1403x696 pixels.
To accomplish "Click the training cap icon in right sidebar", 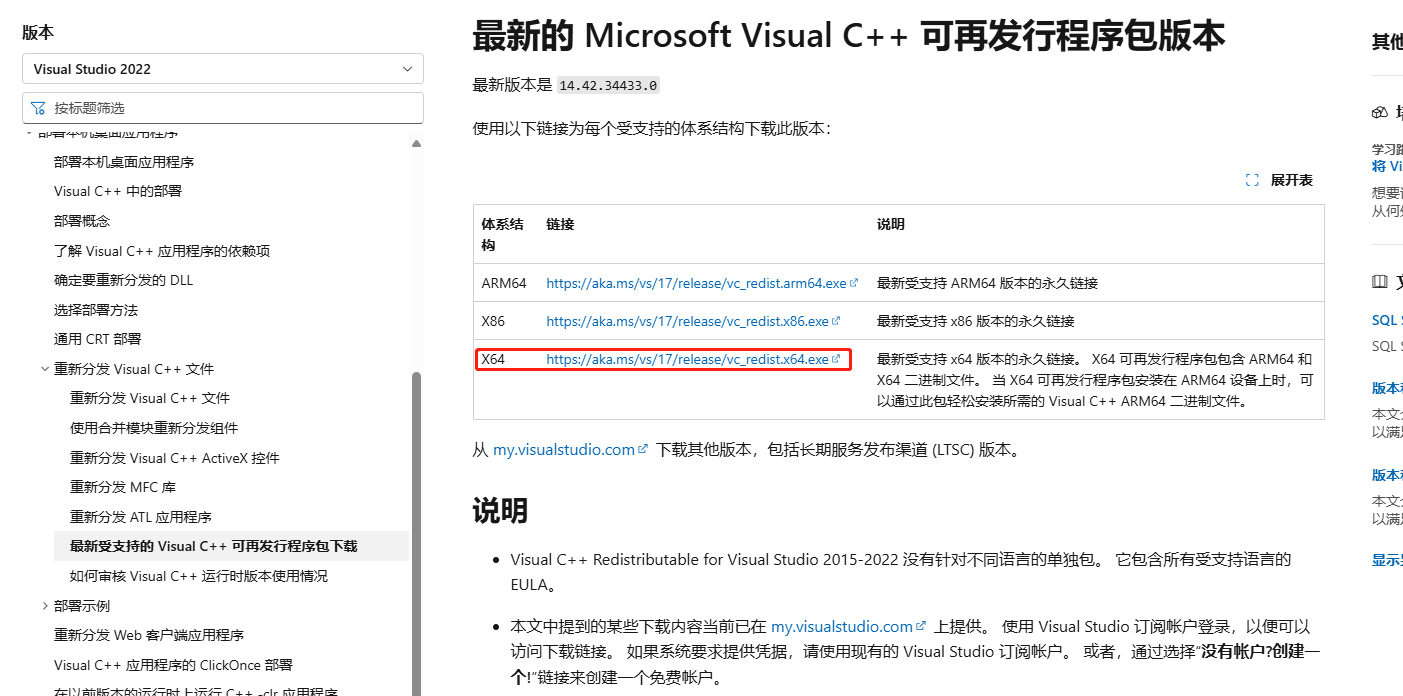I will [1379, 111].
